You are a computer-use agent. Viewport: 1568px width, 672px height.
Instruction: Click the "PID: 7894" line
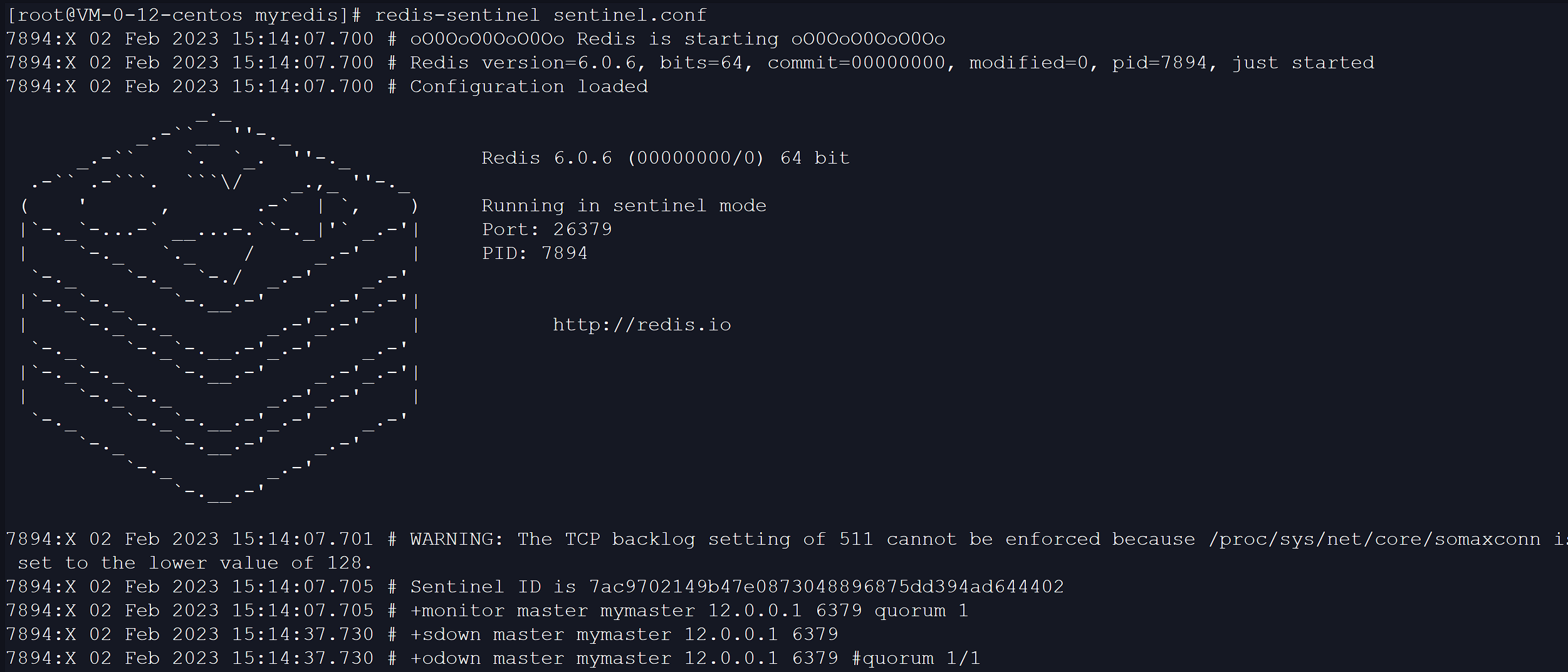[535, 253]
